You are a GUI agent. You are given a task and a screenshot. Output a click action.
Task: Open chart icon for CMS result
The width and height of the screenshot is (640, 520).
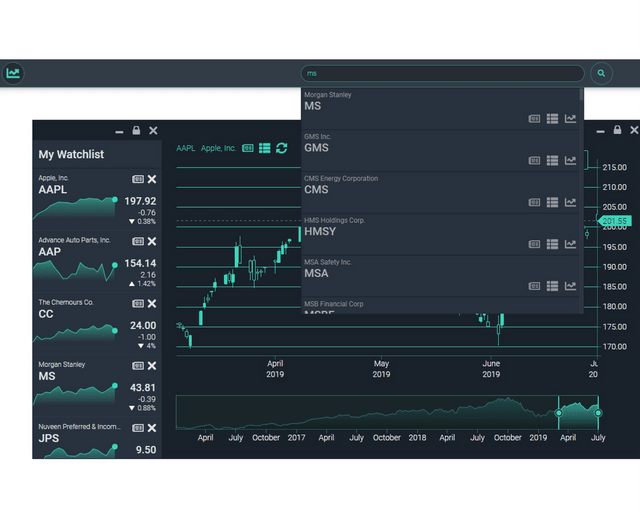pyautogui.click(x=570, y=202)
